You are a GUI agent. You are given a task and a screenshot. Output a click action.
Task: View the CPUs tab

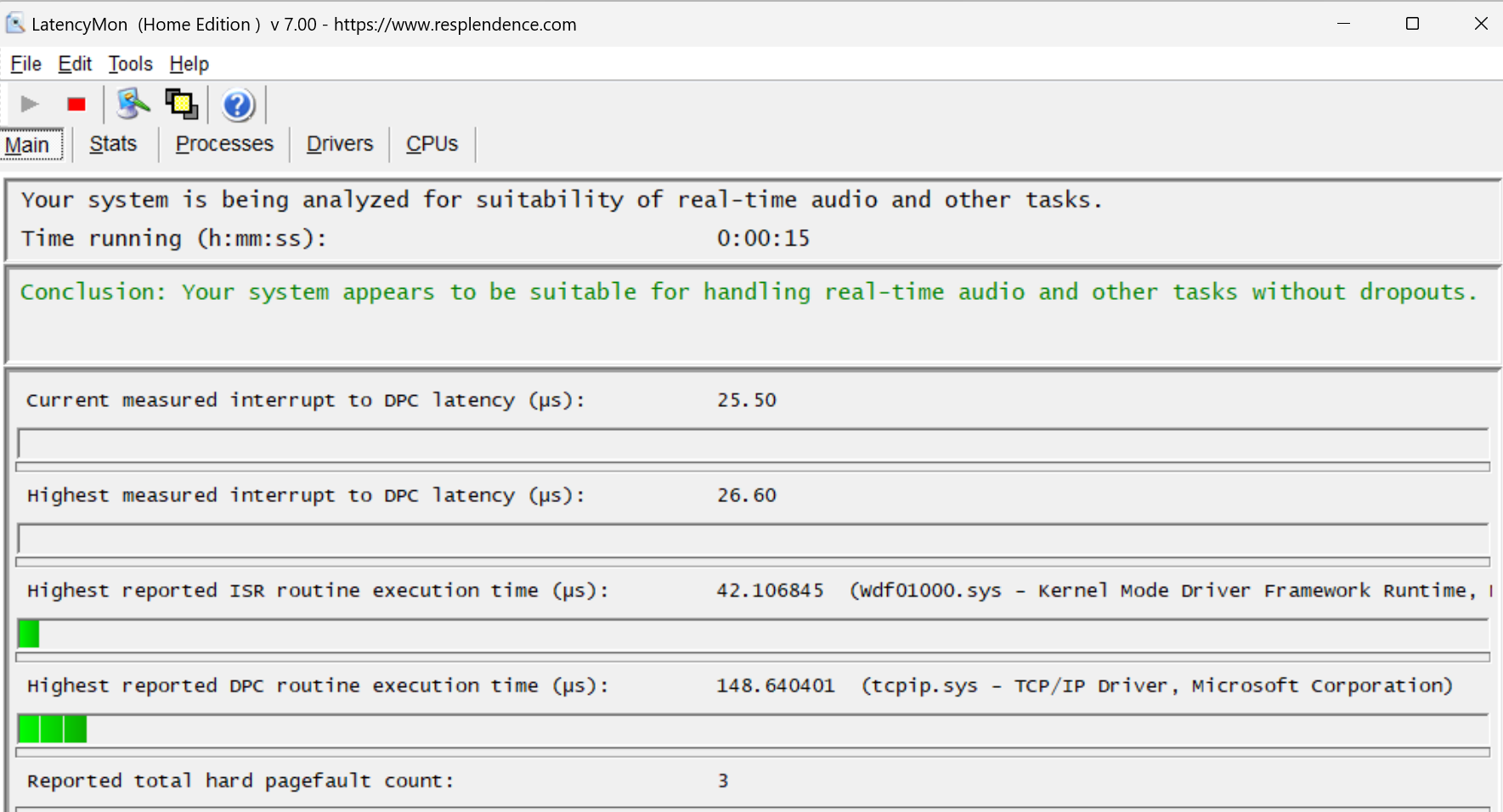(x=432, y=144)
